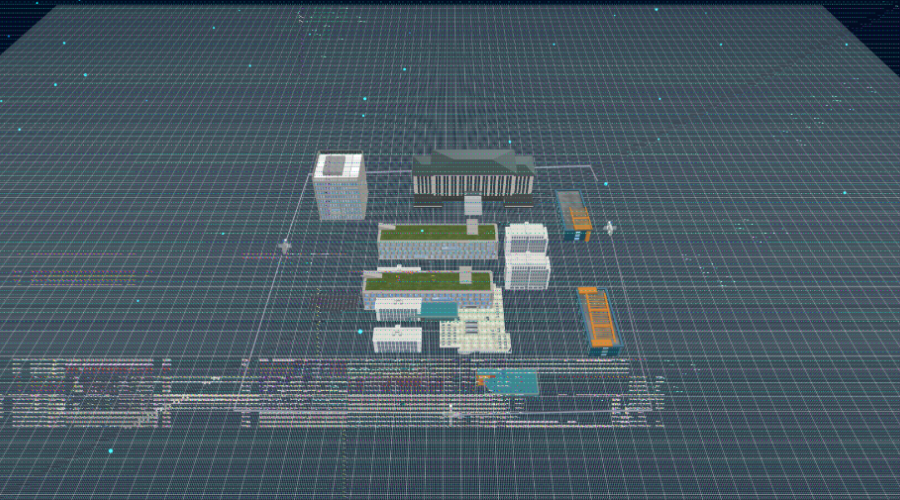
Task: Select the dark green-roofed hall building
Action: tap(474, 177)
